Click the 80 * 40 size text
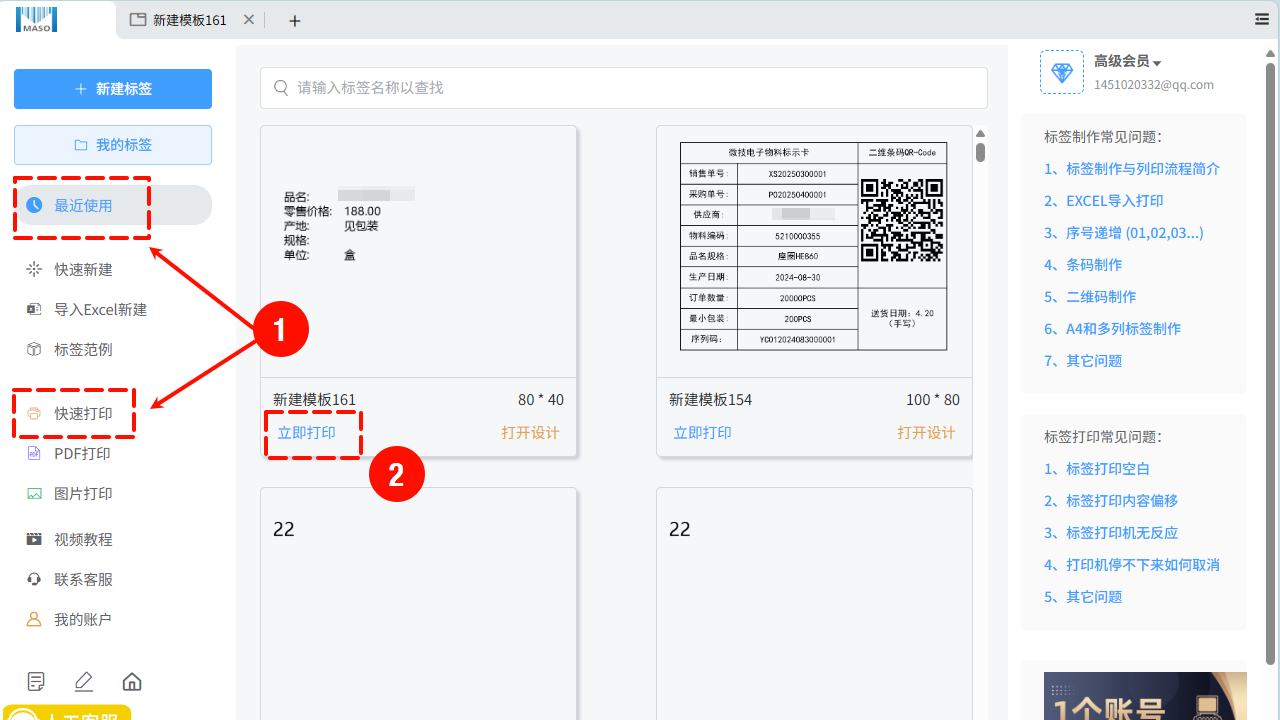The width and height of the screenshot is (1280, 720). pos(541,400)
